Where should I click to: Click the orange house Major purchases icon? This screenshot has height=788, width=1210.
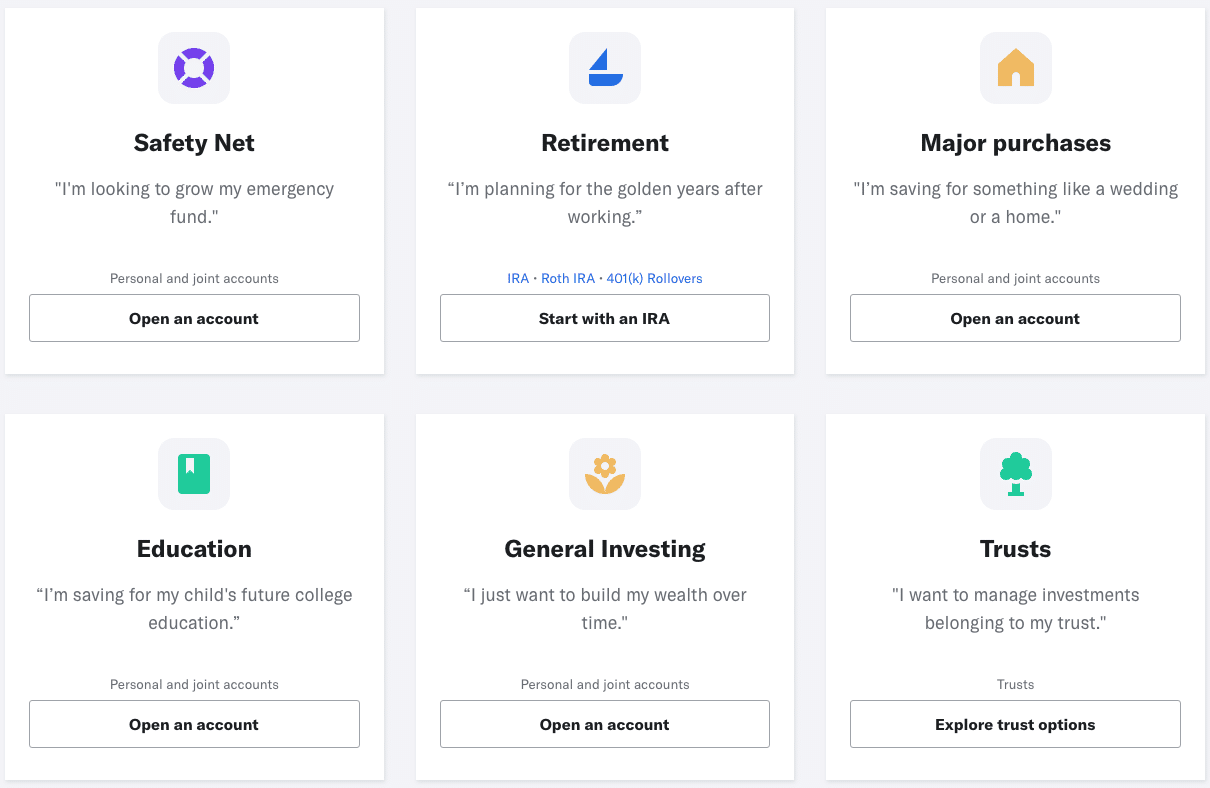click(x=1015, y=68)
